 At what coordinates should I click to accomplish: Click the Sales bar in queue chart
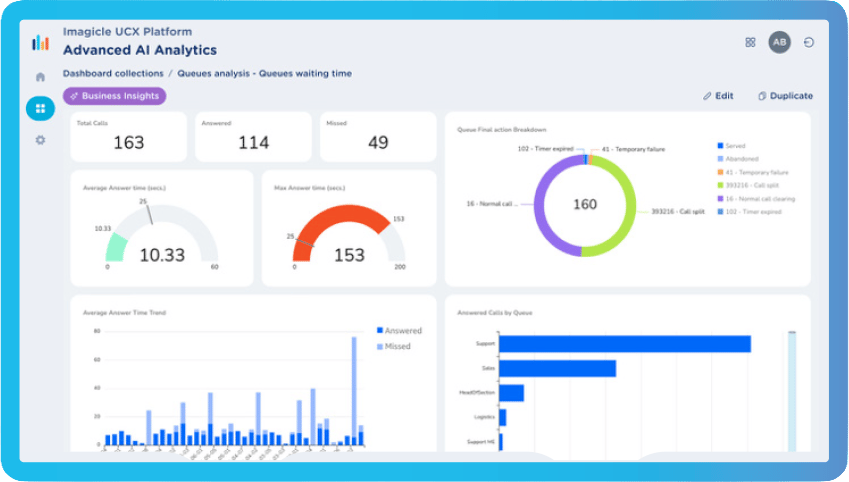558,368
